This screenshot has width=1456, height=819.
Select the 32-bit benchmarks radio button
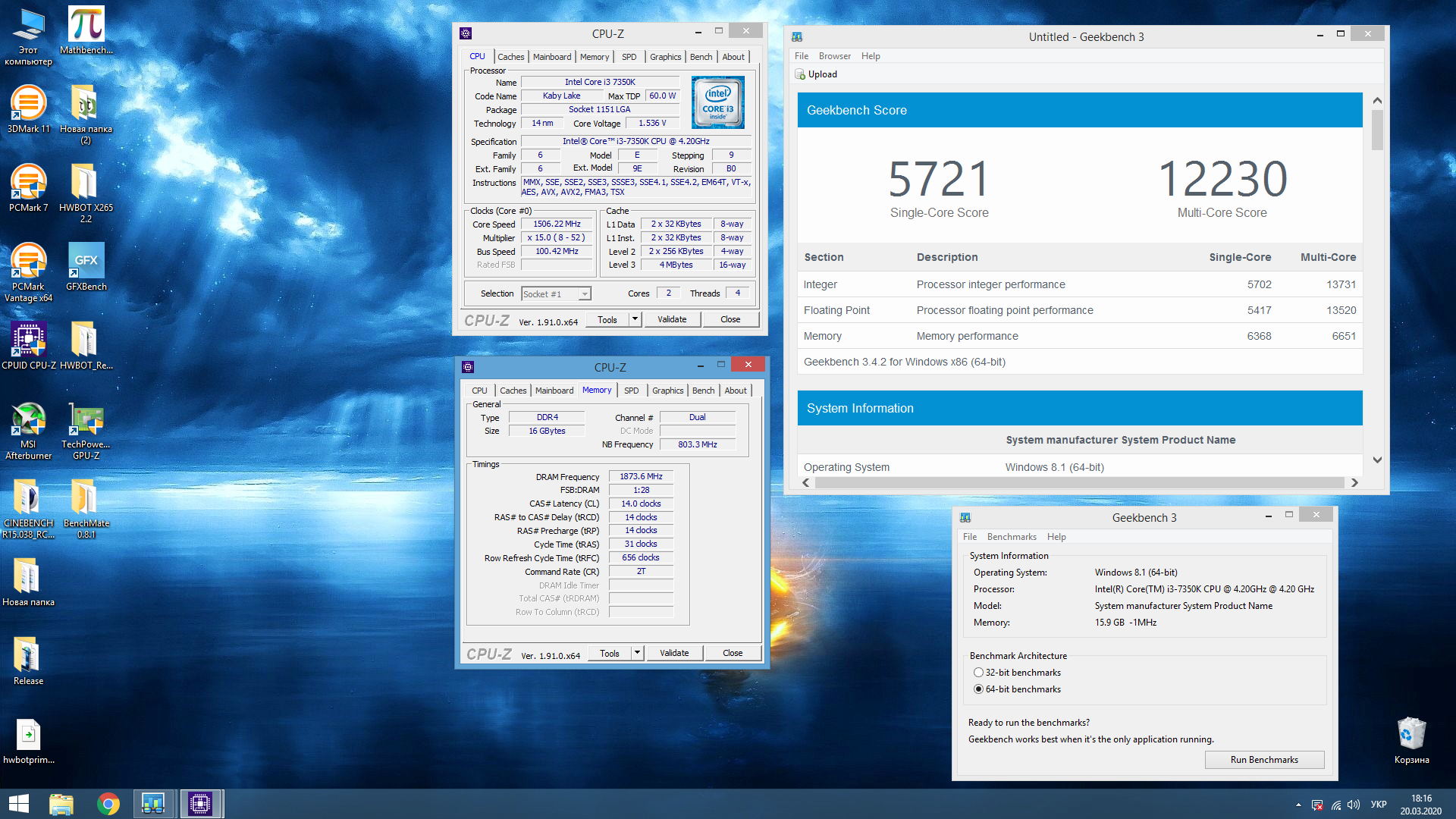pyautogui.click(x=978, y=673)
